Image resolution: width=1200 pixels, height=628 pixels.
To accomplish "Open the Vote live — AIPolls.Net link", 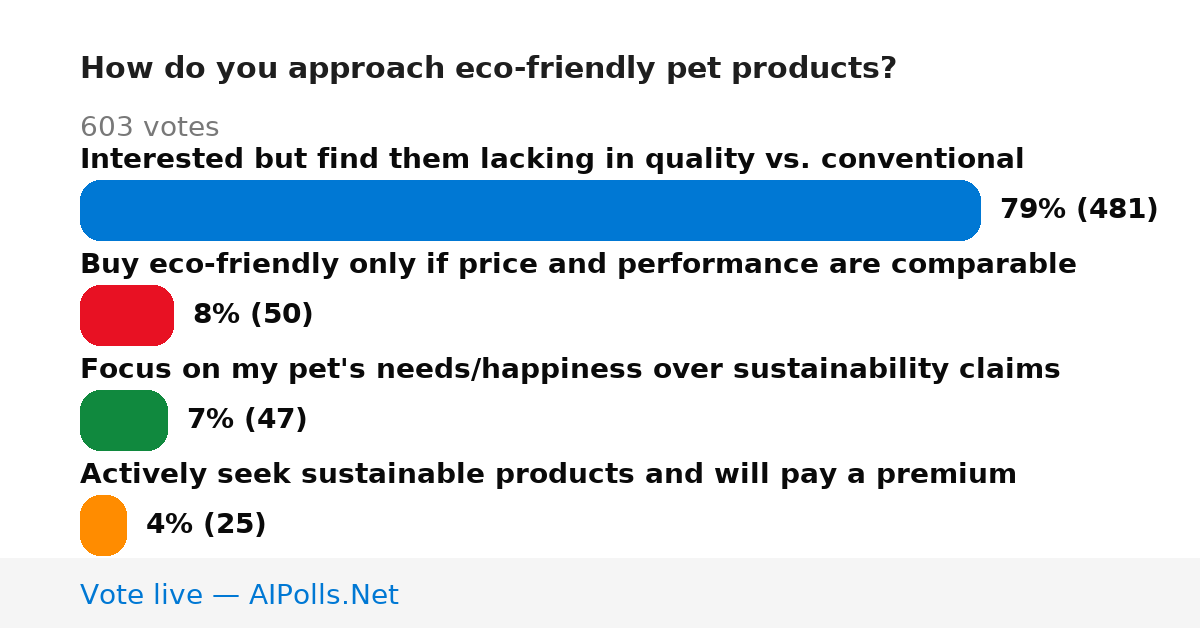I will click(x=239, y=595).
